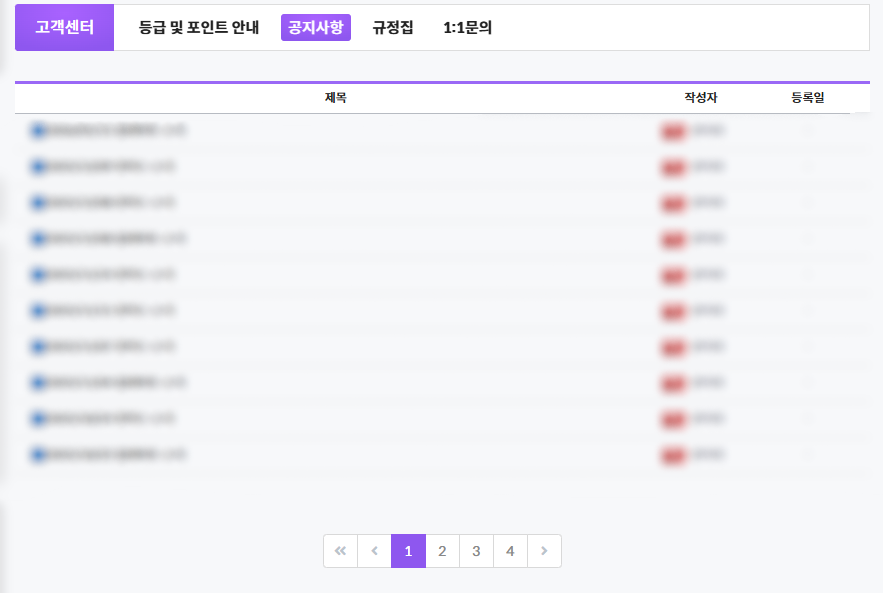The width and height of the screenshot is (883, 593).
Task: Open the 고객센터 main section
Action: pos(64,28)
